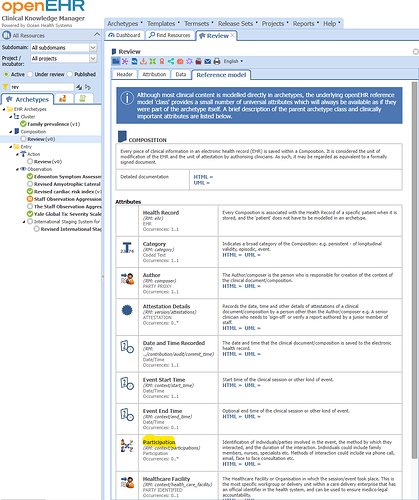The height and width of the screenshot is (500, 419).
Task: Click the green share toolbar icon
Action: [171, 61]
